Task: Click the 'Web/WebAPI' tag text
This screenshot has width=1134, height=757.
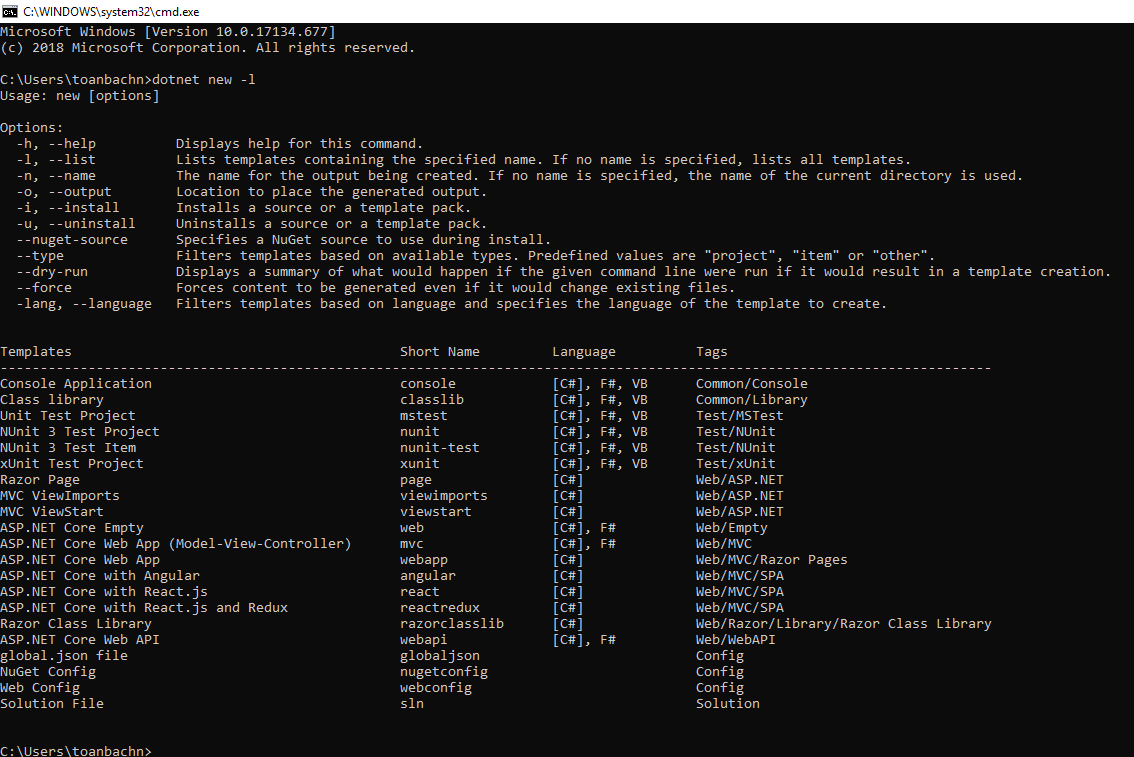Action: pyautogui.click(x=736, y=640)
